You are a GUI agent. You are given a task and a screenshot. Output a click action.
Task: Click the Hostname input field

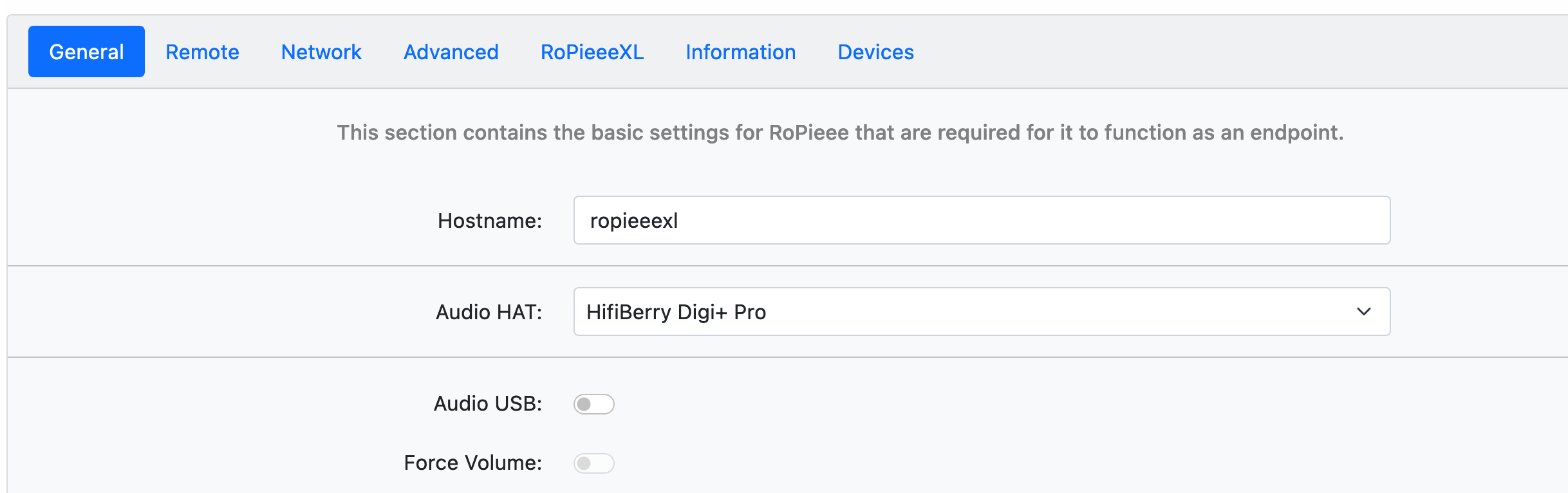click(x=982, y=220)
